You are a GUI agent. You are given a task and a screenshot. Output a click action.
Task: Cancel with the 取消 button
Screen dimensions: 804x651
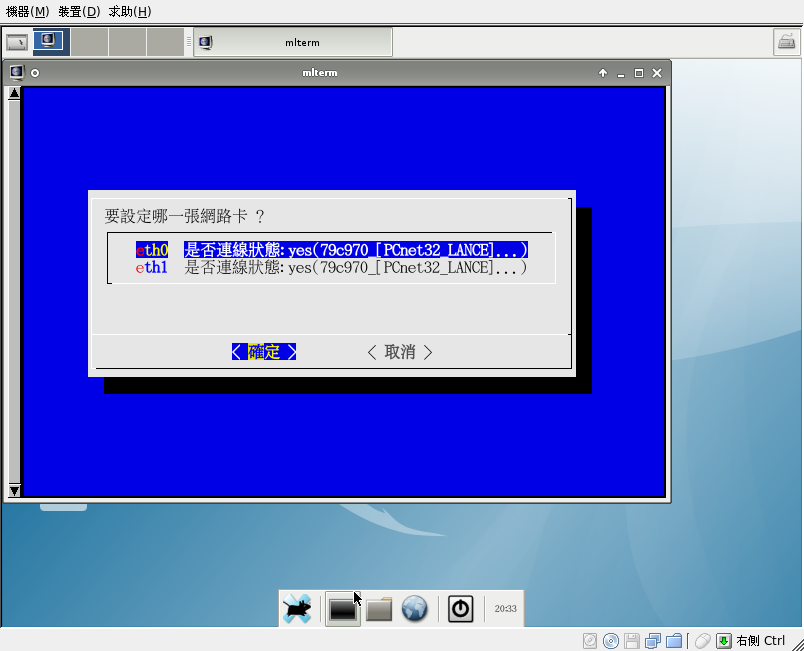[x=400, y=352]
